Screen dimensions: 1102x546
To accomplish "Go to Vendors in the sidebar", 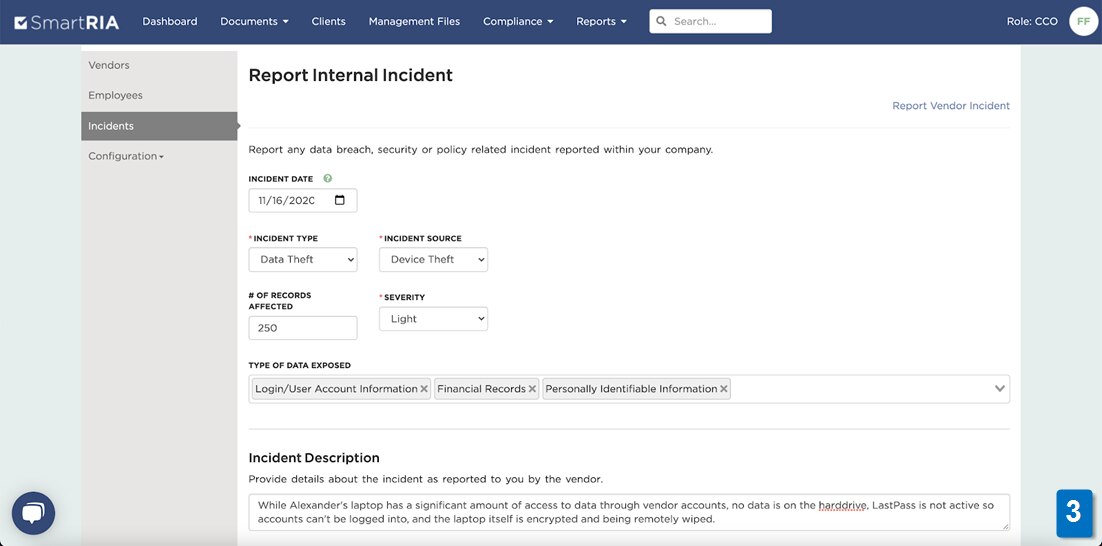I will (109, 65).
